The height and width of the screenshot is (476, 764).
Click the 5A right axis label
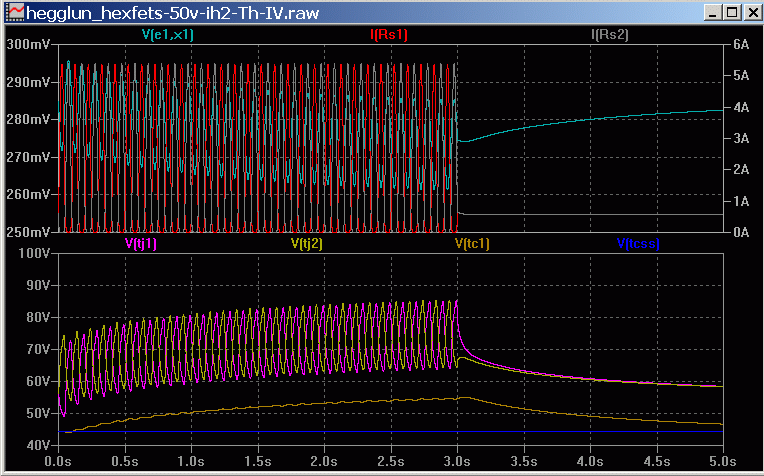pyautogui.click(x=741, y=76)
